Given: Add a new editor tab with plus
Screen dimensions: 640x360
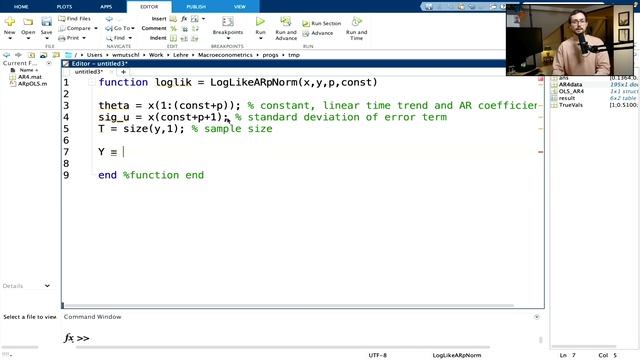Looking at the screenshot, I should tap(123, 71).
